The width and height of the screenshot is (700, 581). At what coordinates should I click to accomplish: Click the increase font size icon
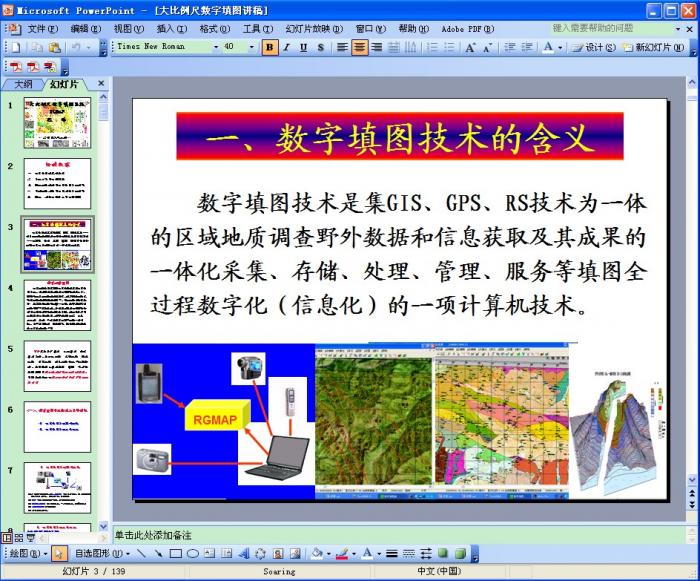coord(470,47)
